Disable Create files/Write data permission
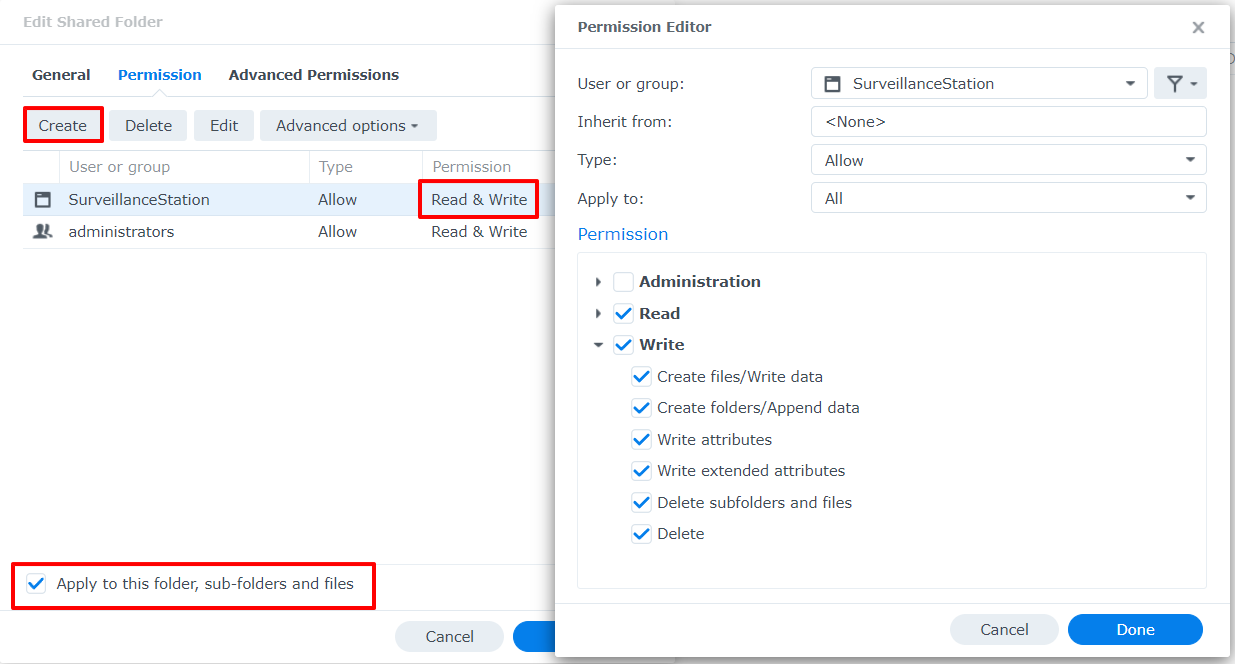Viewport: 1235px width, 664px height. [641, 376]
